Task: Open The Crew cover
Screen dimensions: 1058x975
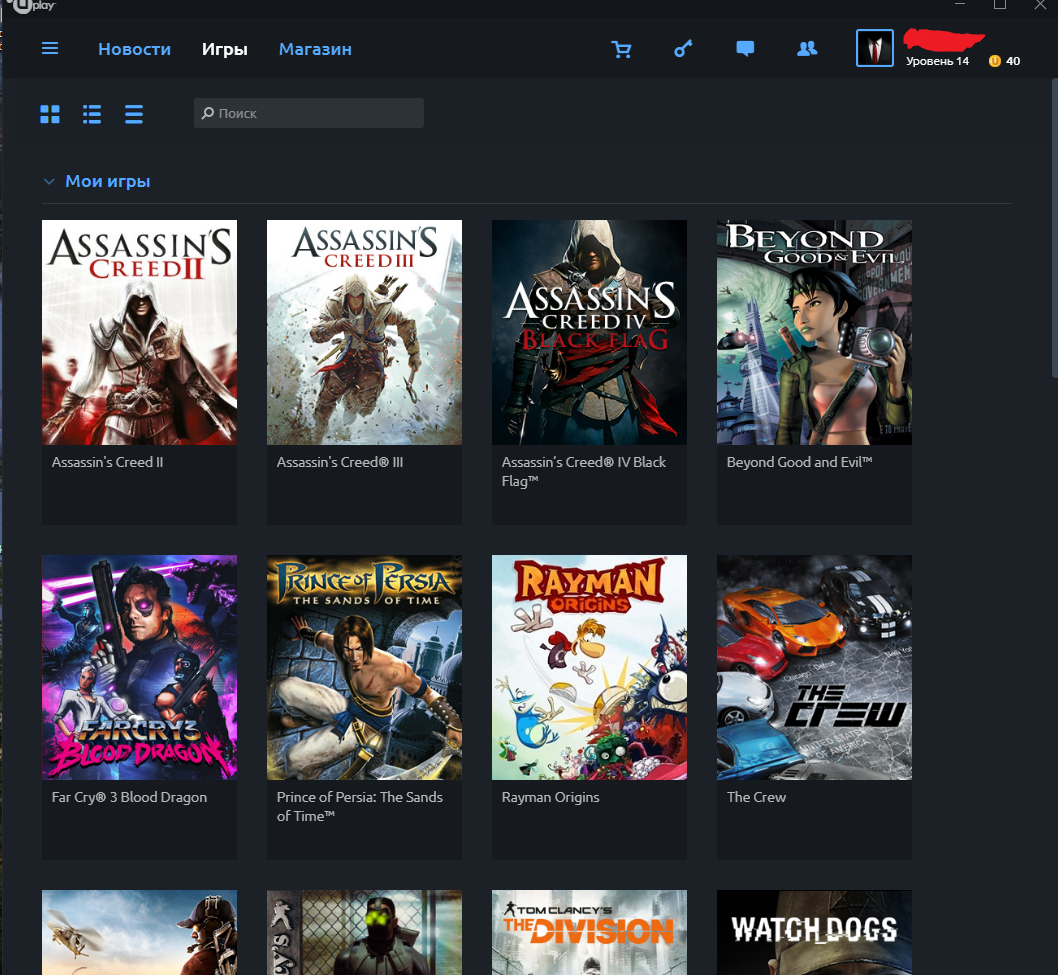Action: pyautogui.click(x=814, y=667)
